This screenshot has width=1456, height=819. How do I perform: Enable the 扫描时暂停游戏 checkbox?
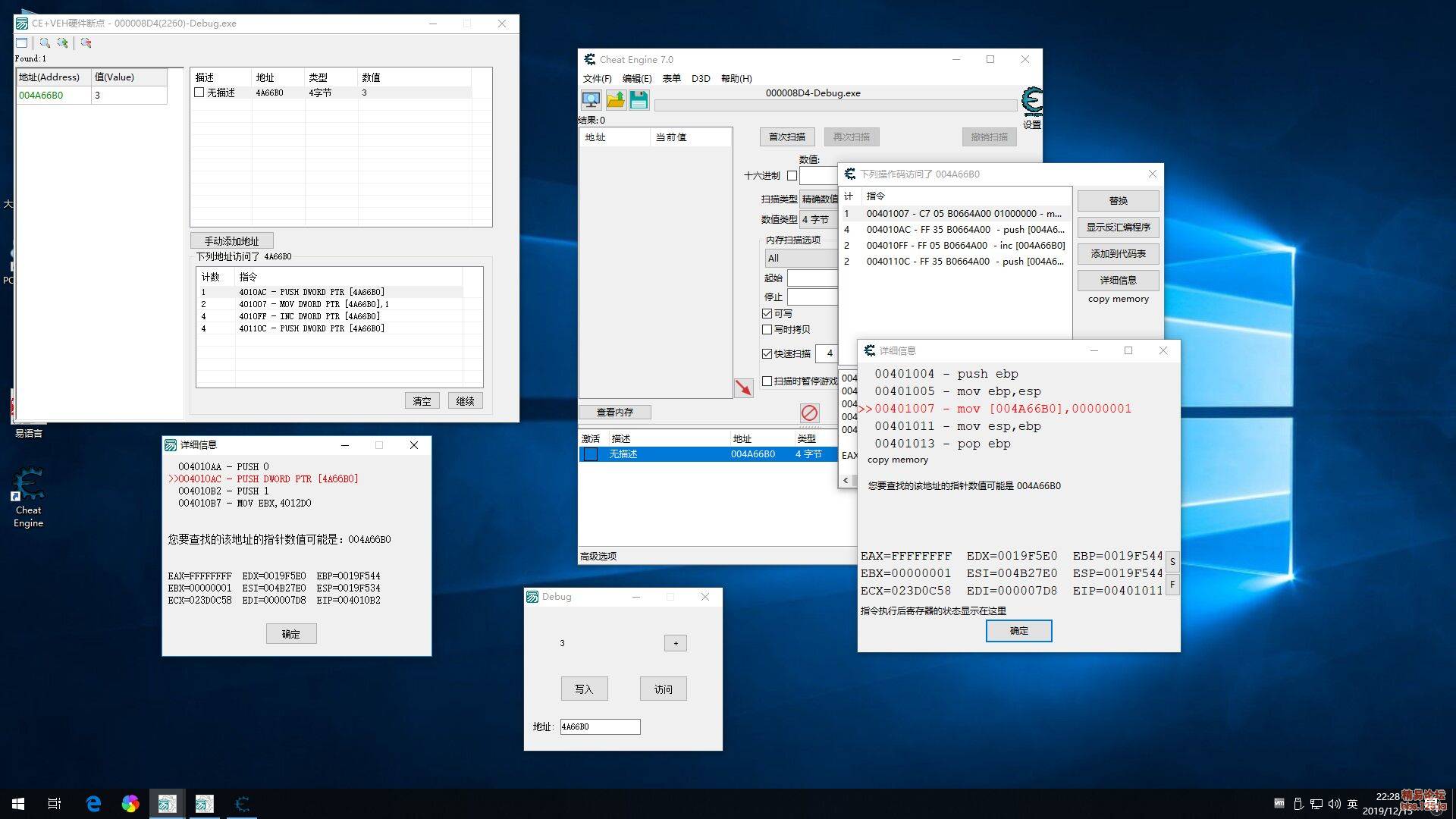point(767,381)
